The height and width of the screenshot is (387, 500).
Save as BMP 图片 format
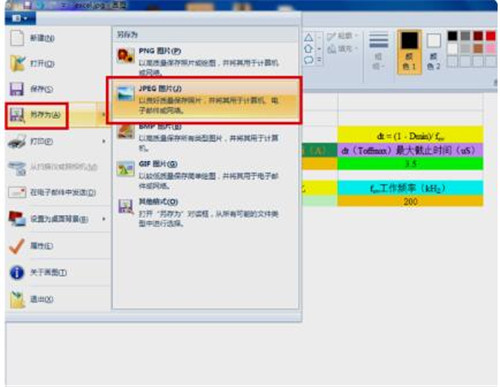205,137
